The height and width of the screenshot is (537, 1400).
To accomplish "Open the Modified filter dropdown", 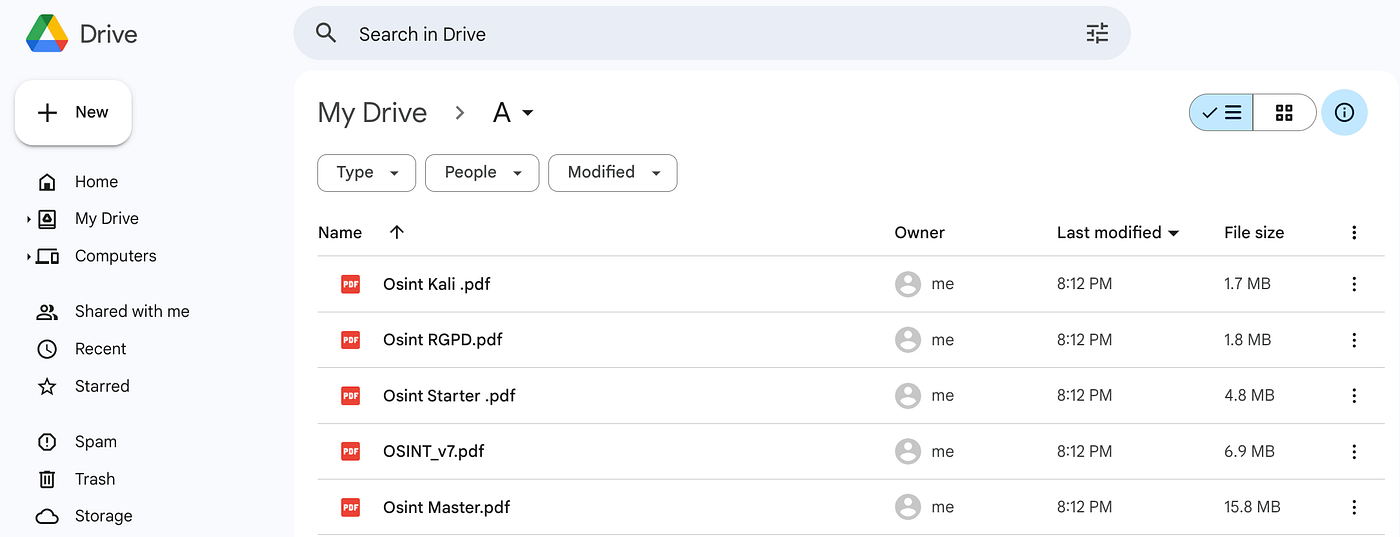I will 613,172.
